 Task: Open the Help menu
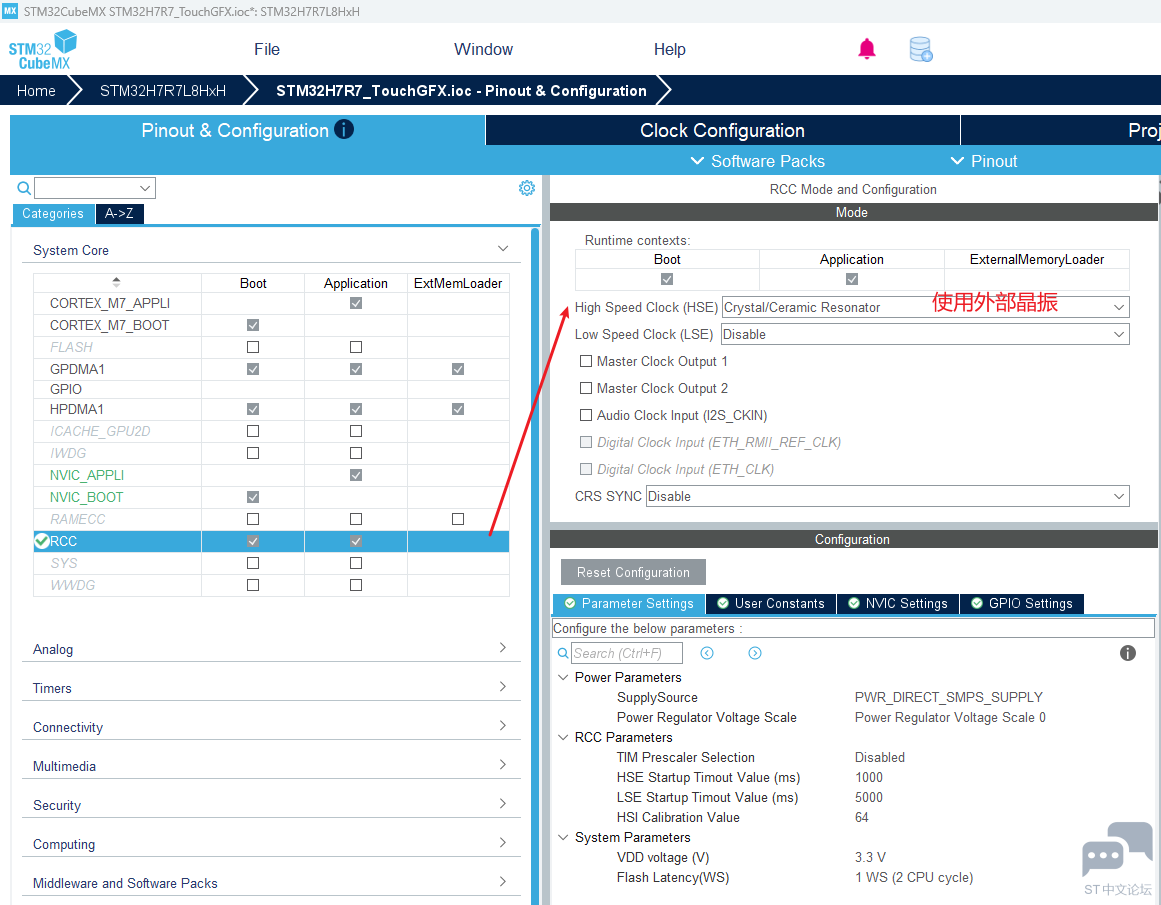[x=669, y=50]
